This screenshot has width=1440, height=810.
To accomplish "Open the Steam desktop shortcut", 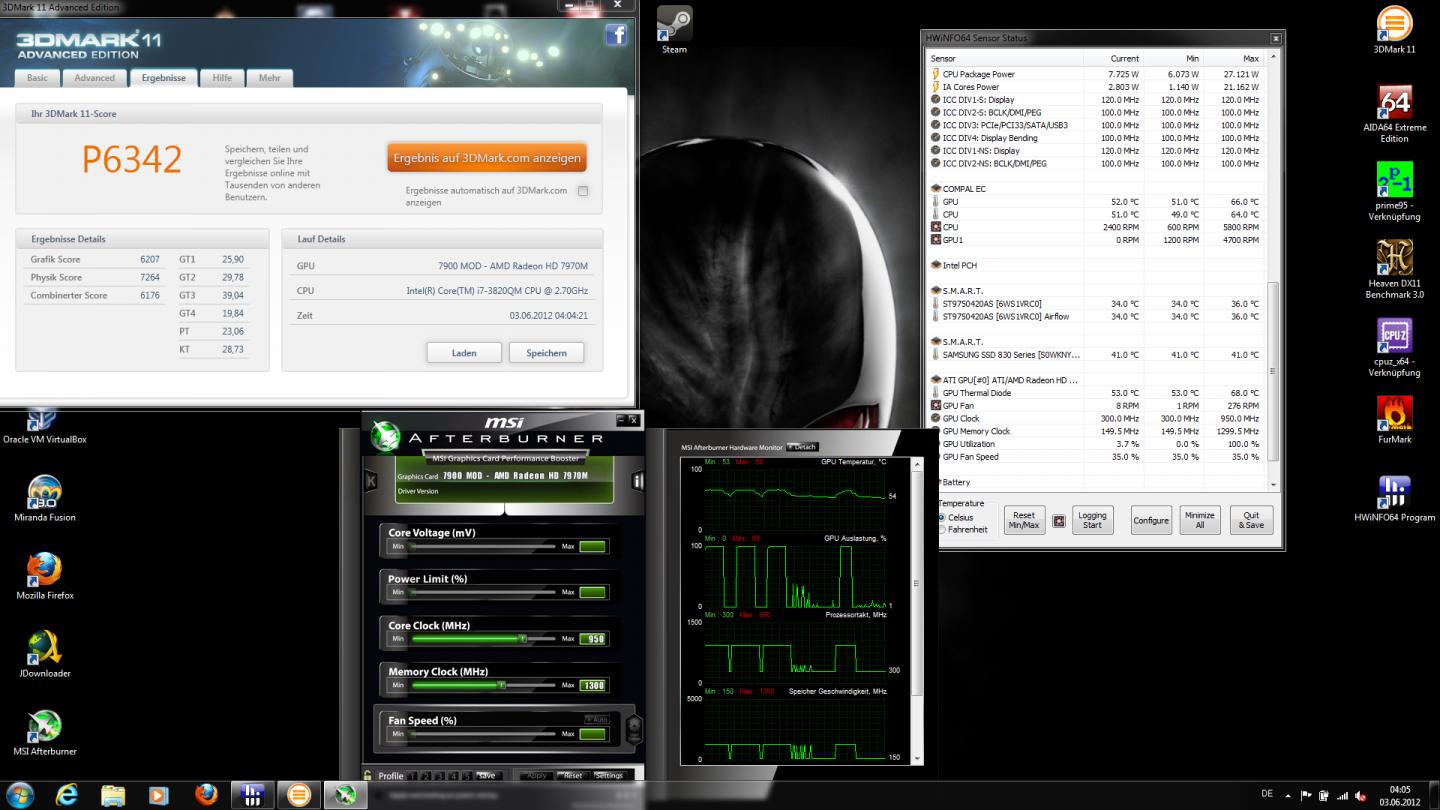I will pyautogui.click(x=675, y=30).
